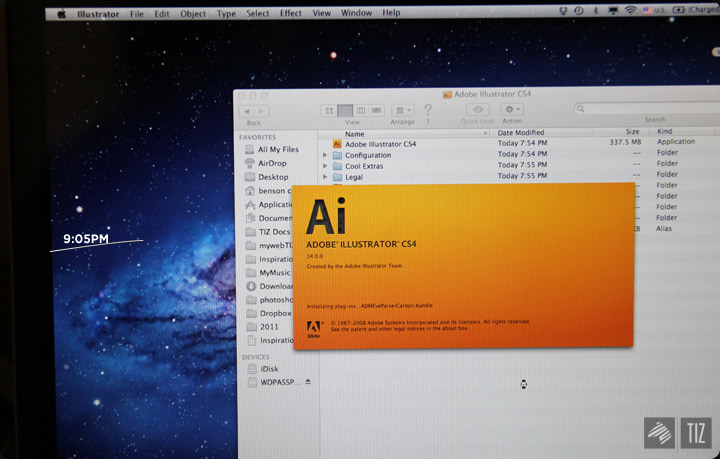Switch Finder to Cover Flow view
720x459 pixels.
point(377,109)
